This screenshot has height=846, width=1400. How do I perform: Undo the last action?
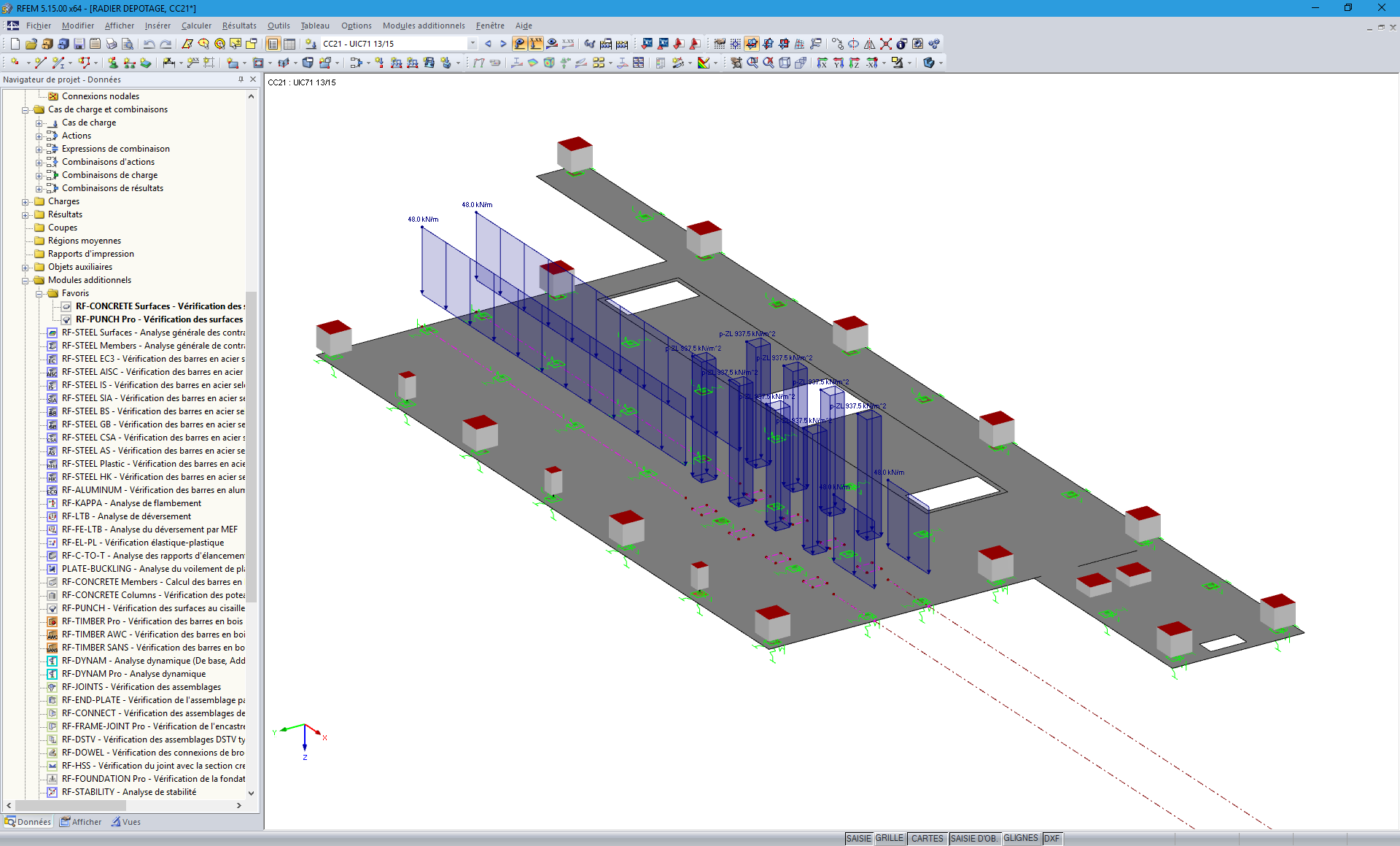click(149, 43)
